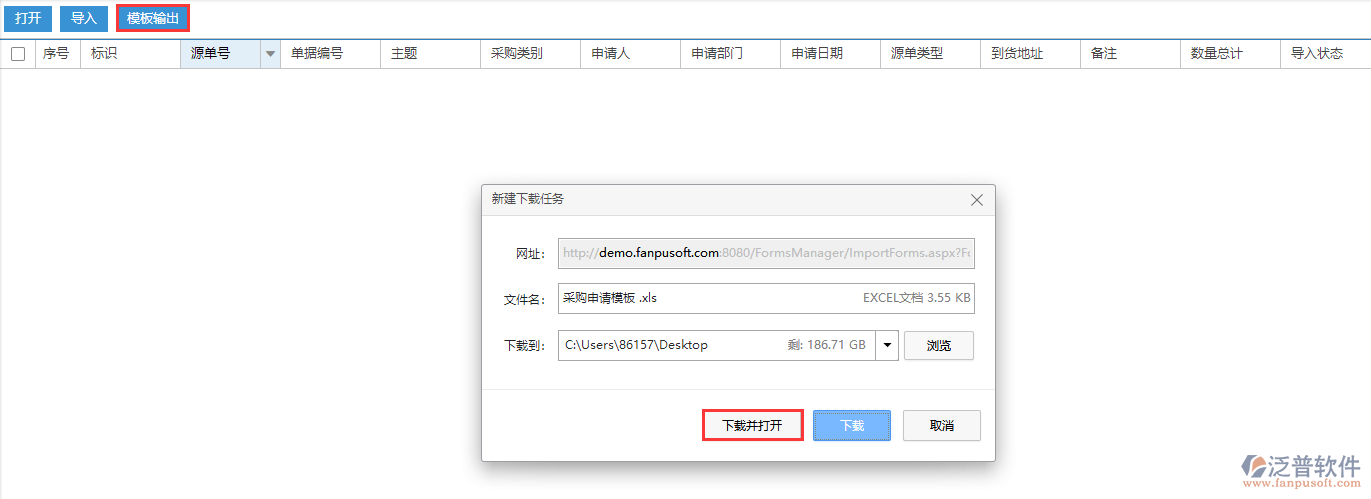
Task: Click the 导入状态 column header
Action: pos(1317,54)
